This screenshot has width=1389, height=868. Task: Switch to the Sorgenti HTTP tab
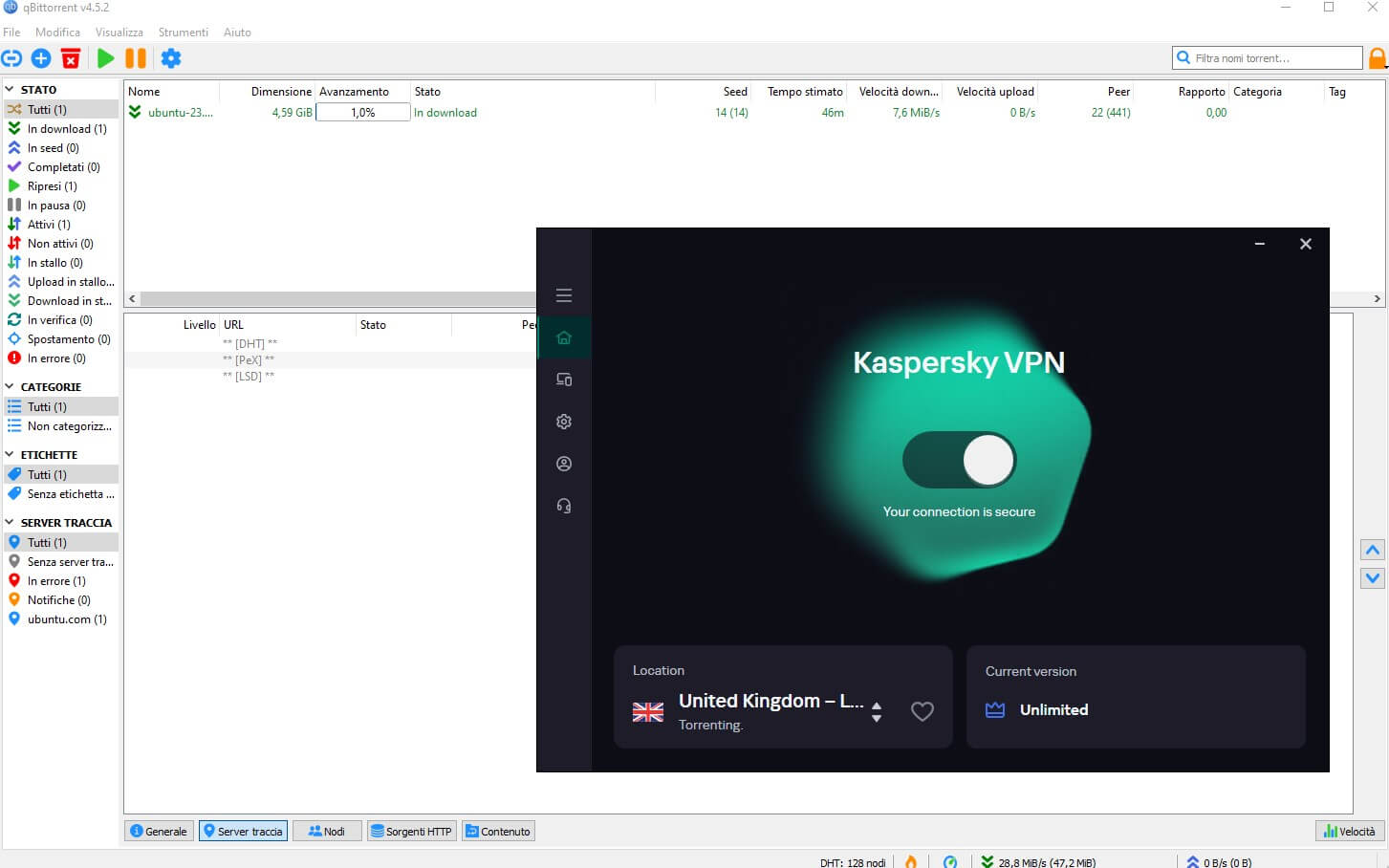(411, 831)
